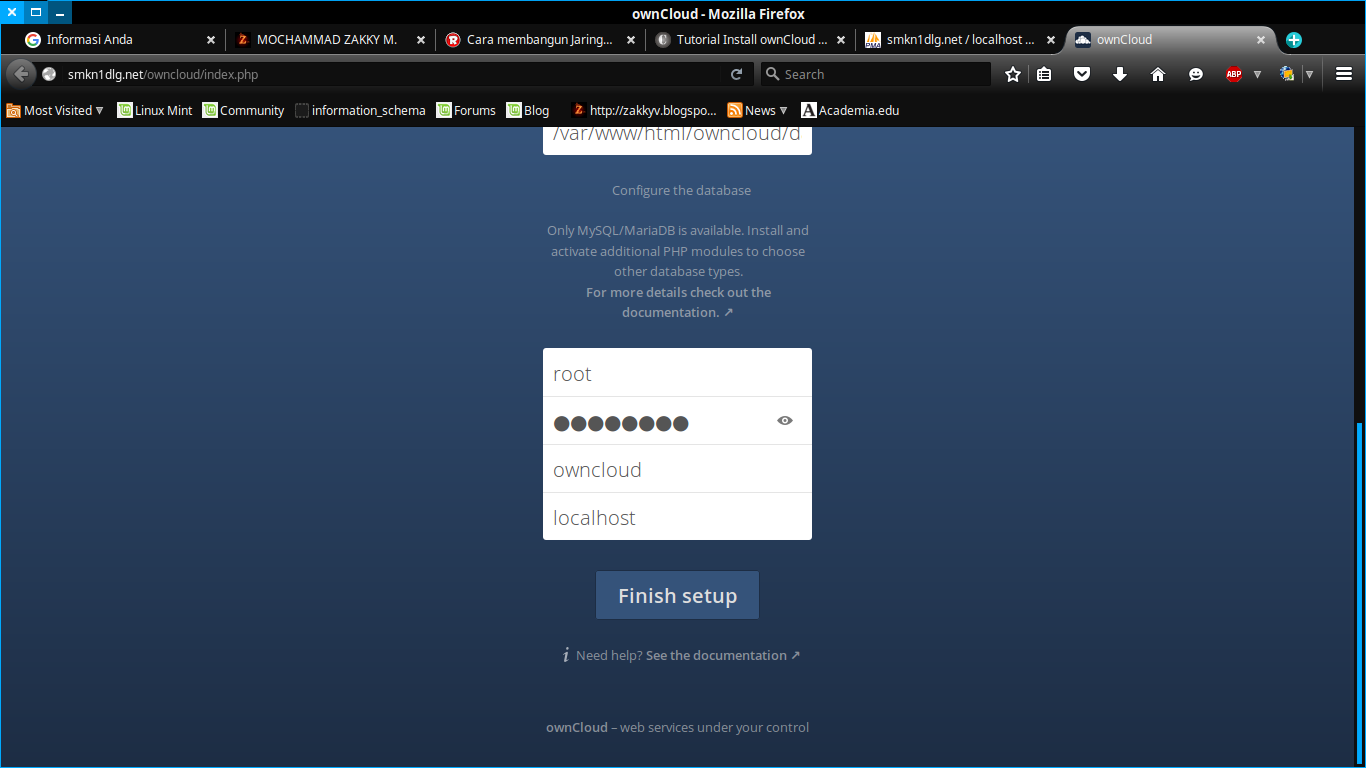Click the search magnifier icon
The height and width of the screenshot is (768, 1366).
[x=772, y=74]
